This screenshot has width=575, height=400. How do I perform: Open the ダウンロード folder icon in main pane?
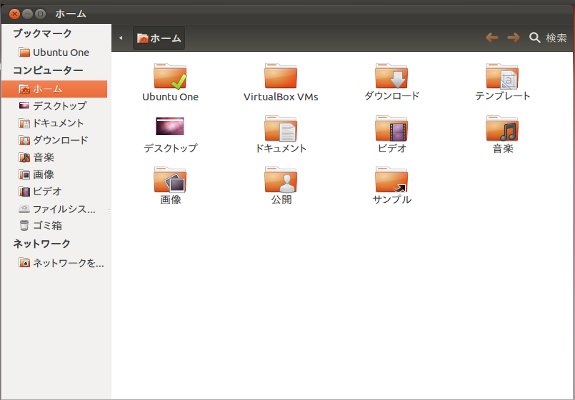[x=391, y=77]
